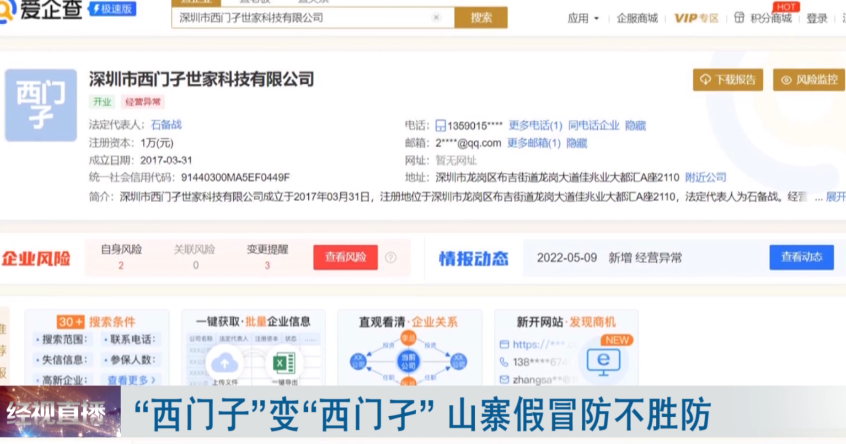Image resolution: width=846 pixels, height=444 pixels.
Task: Open 更多电话(1) link
Action: coord(535,126)
